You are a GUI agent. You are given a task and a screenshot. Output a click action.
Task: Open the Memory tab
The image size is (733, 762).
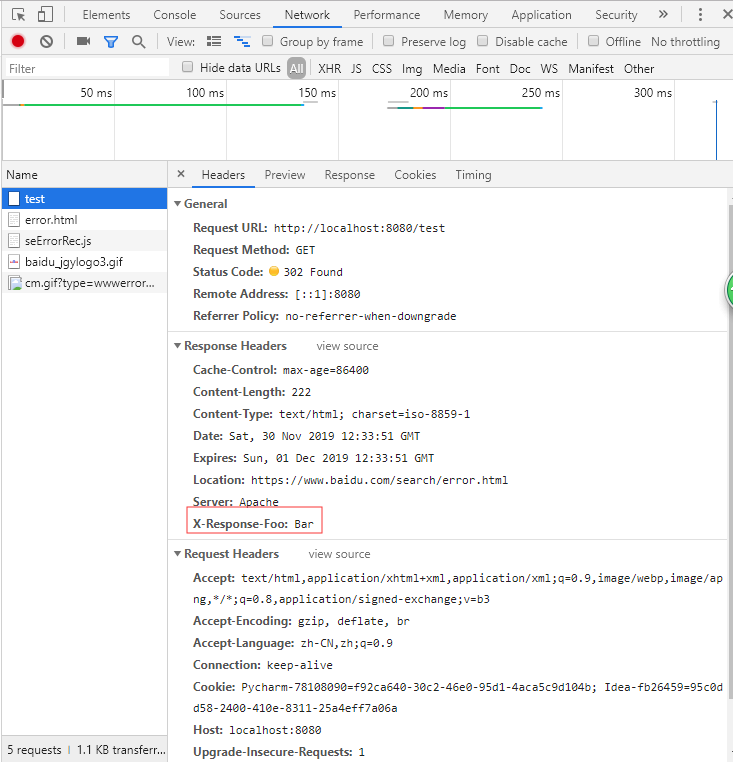pos(466,15)
